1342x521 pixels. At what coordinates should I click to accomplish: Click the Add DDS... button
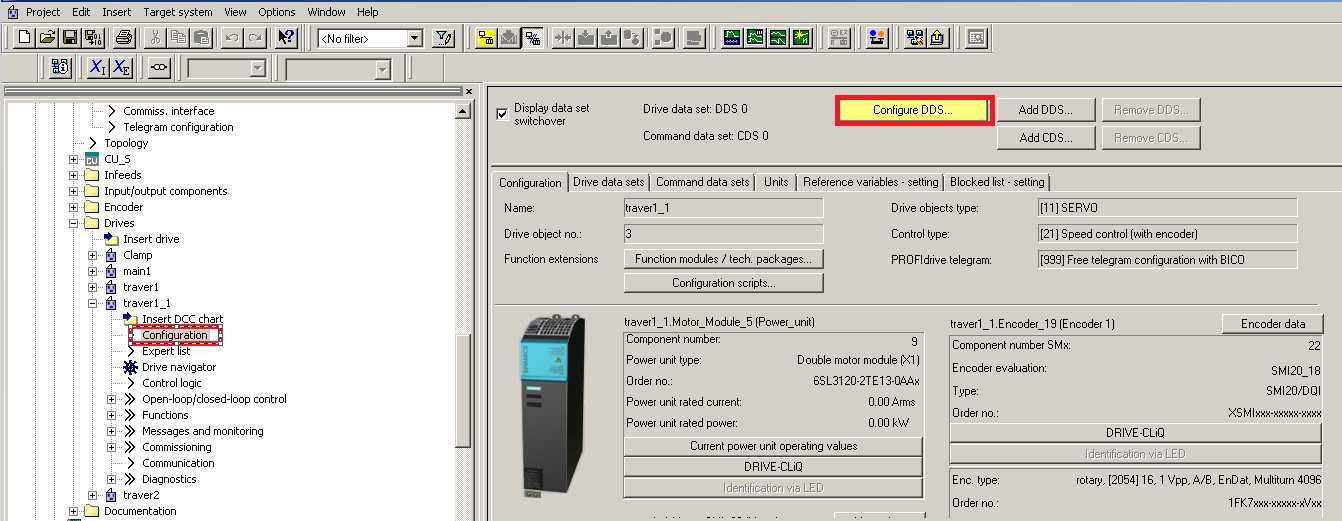click(1045, 110)
